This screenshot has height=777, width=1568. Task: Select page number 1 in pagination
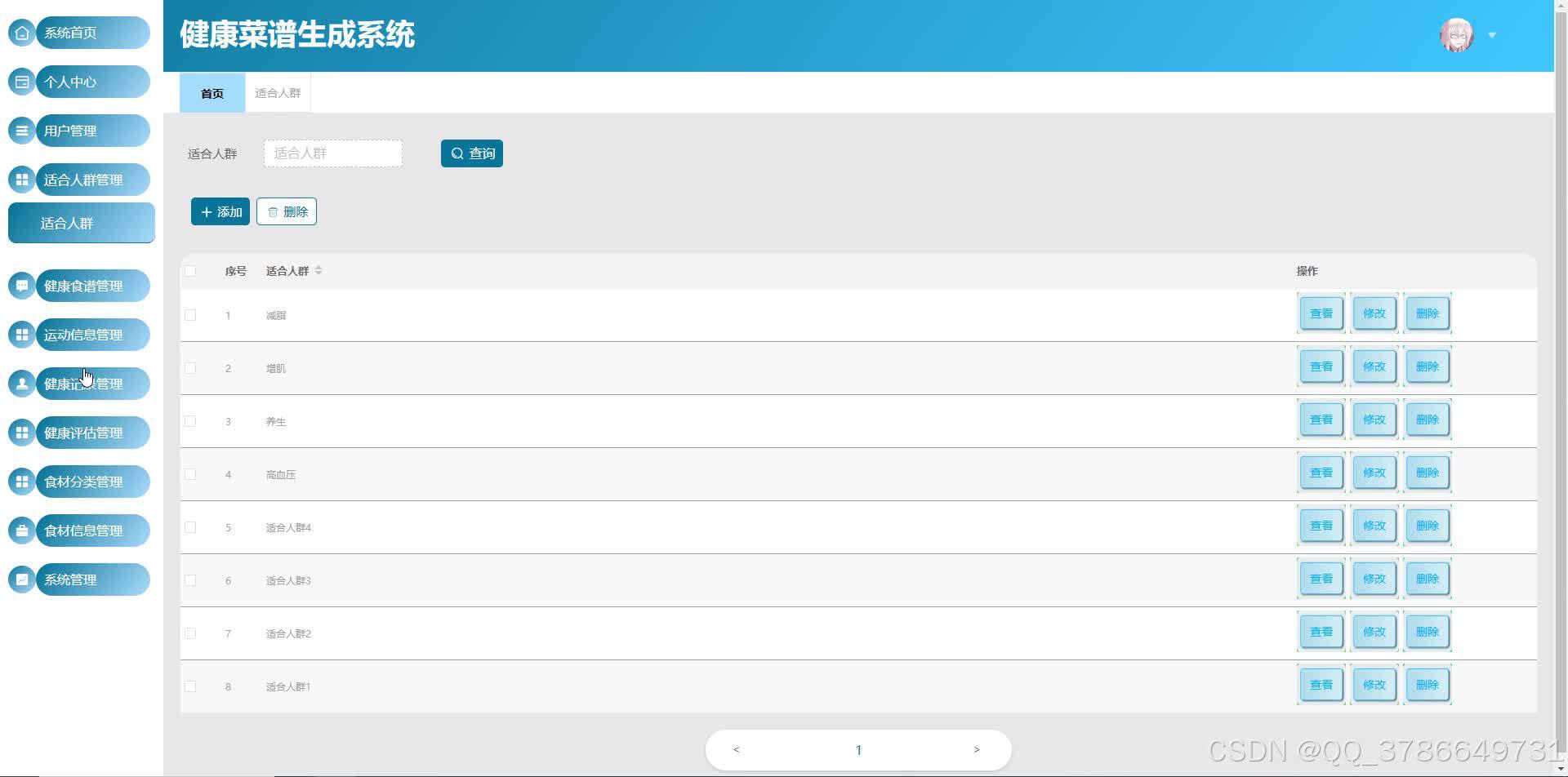pyautogui.click(x=858, y=750)
